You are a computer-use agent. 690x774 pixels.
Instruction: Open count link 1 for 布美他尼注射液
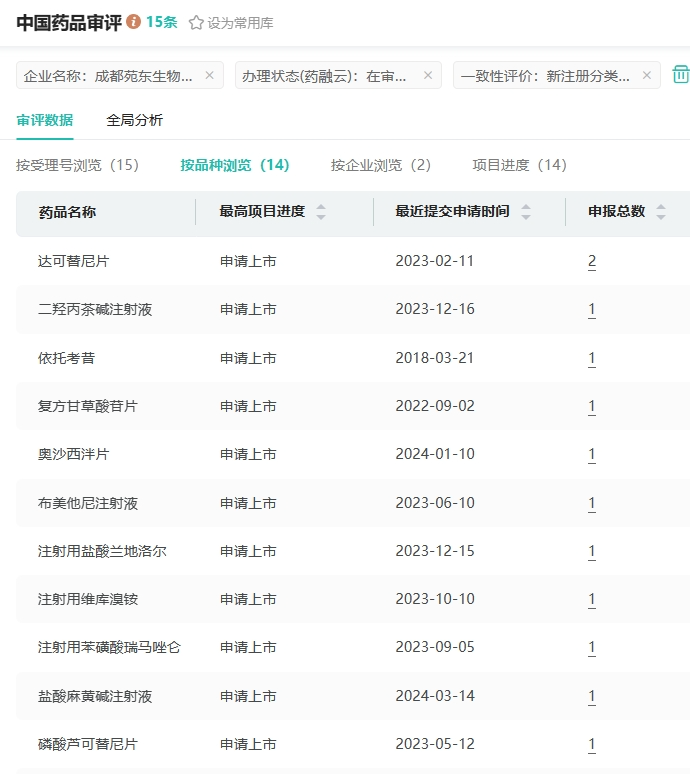click(592, 503)
